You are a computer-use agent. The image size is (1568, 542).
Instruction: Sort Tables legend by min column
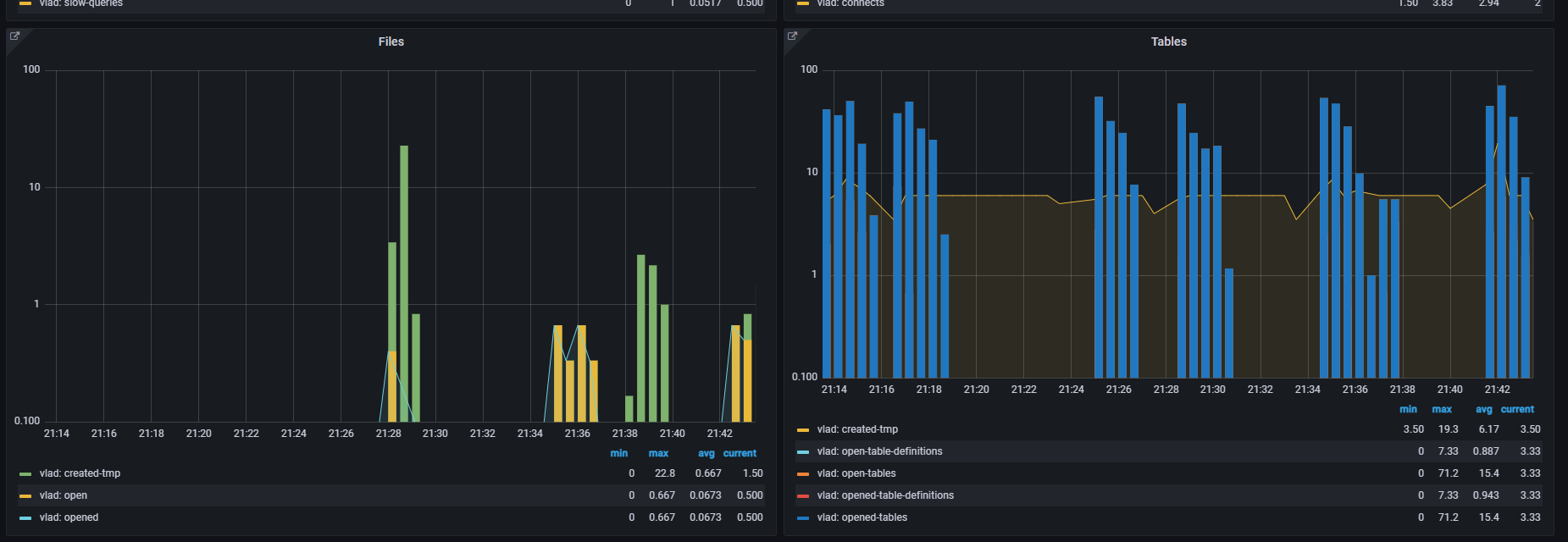(x=1408, y=409)
